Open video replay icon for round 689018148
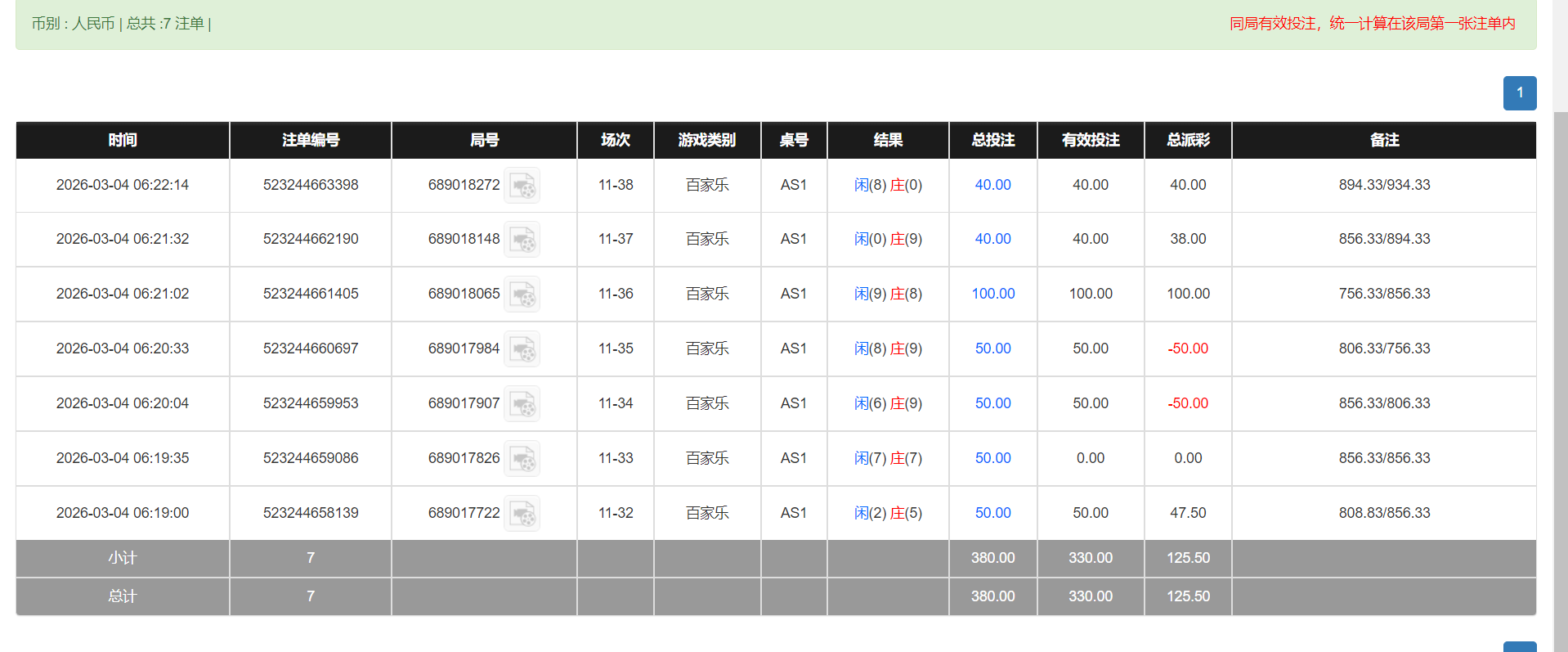Screen dimensions: 1568x652 522,239
